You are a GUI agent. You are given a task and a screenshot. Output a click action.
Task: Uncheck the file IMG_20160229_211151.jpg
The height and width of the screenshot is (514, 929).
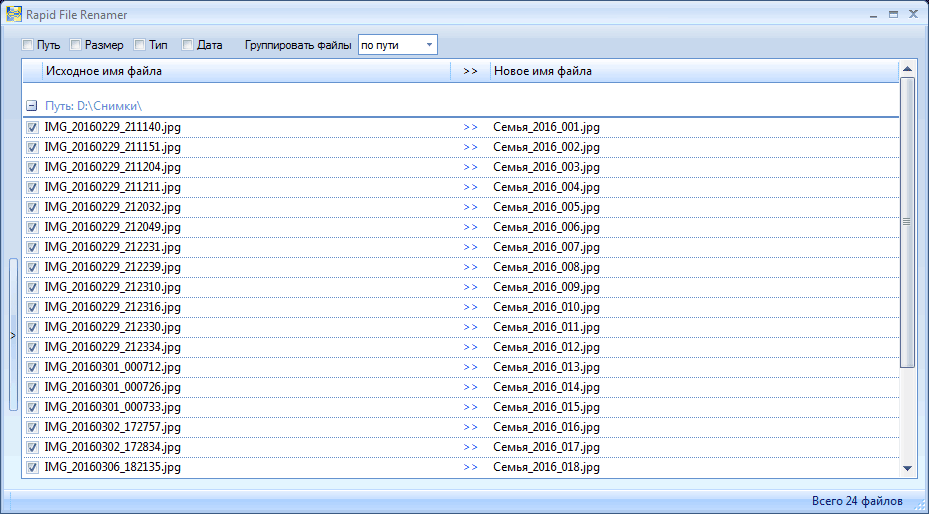tap(32, 147)
